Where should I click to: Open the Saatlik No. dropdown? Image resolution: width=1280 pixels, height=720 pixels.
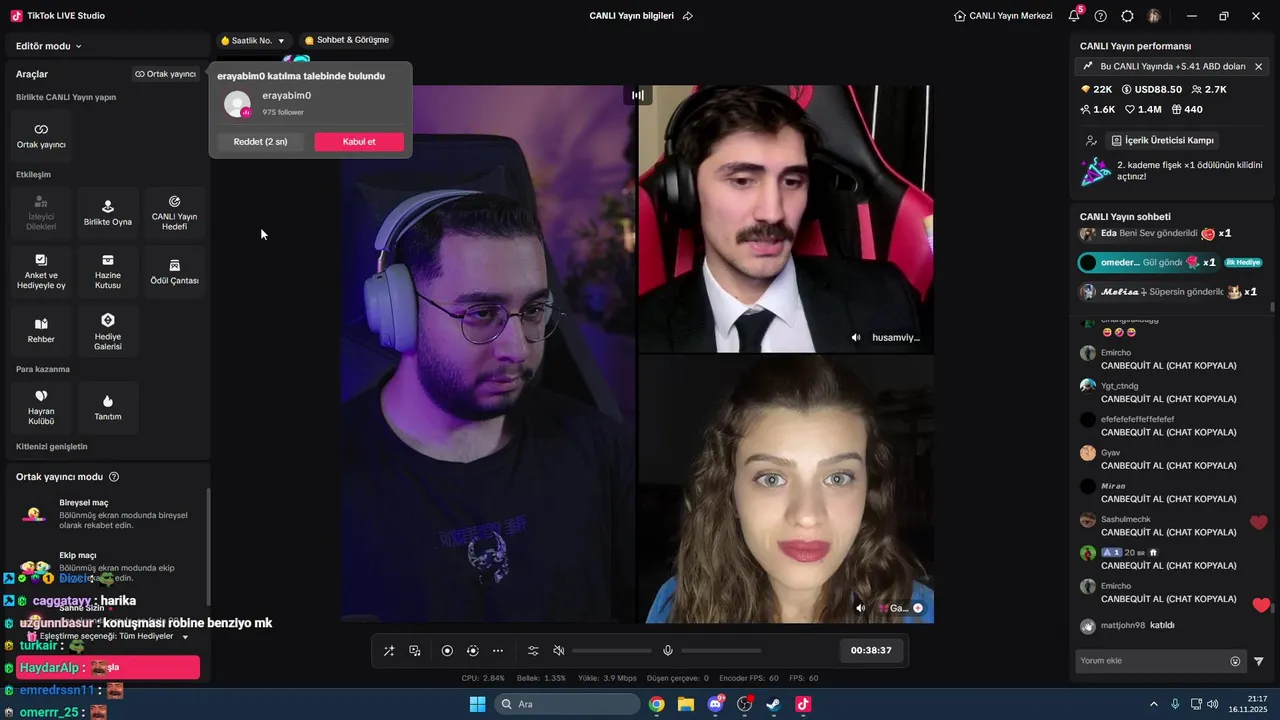tap(253, 41)
